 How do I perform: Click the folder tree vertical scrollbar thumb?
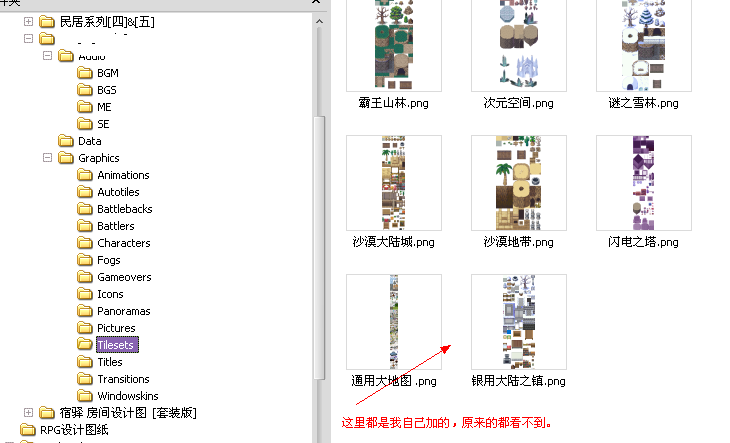pos(319,248)
